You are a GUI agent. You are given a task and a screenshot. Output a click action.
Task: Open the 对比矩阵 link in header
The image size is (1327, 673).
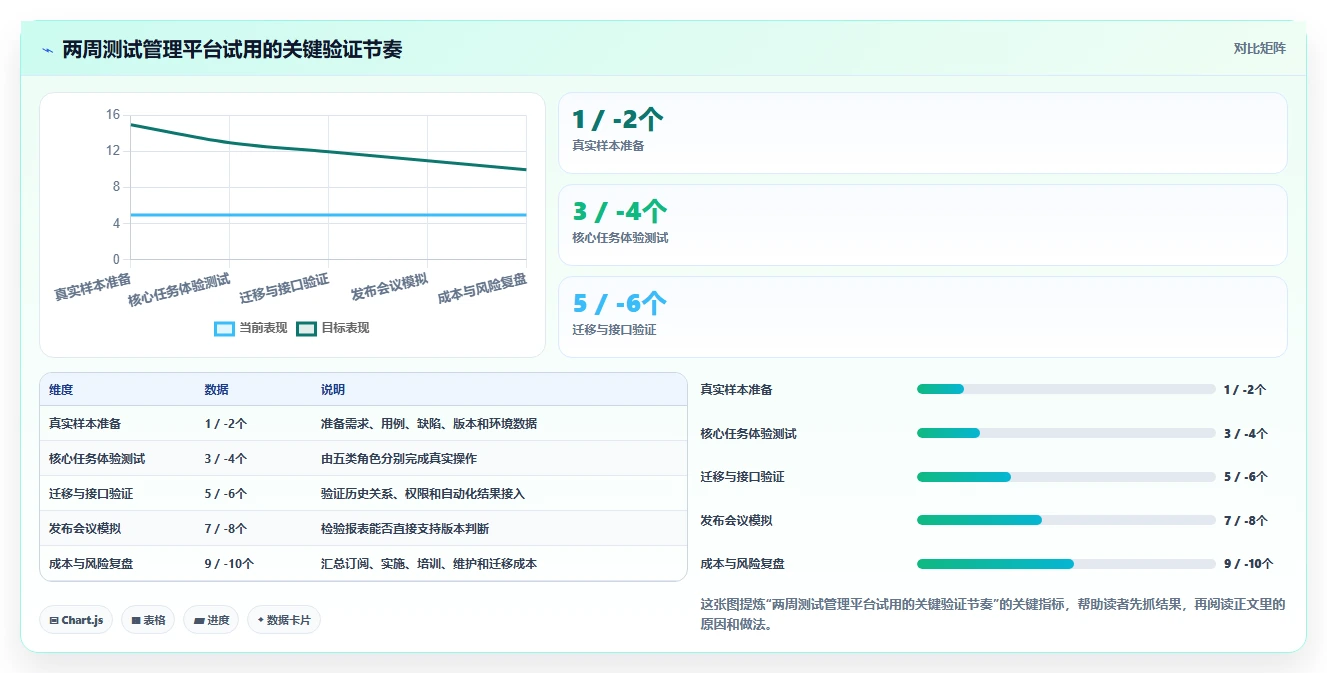pos(1259,48)
